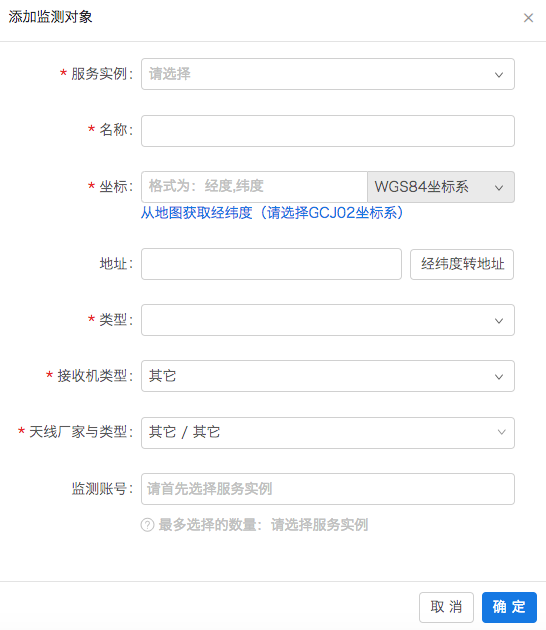546x630 pixels.
Task: Click the 服务实例 dropdown chevron arrow
Action: pos(499,75)
